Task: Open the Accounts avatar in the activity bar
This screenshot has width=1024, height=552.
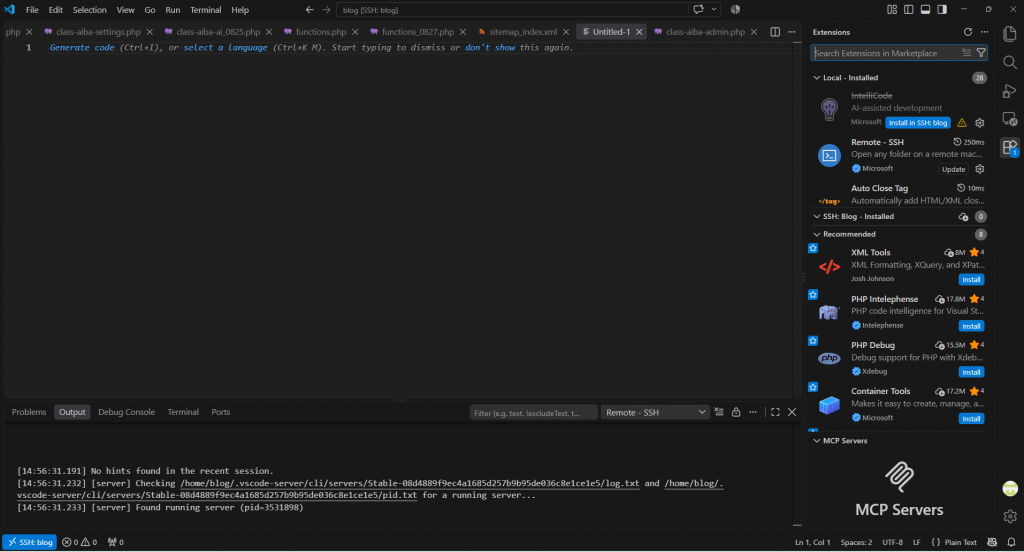Action: 1010,488
